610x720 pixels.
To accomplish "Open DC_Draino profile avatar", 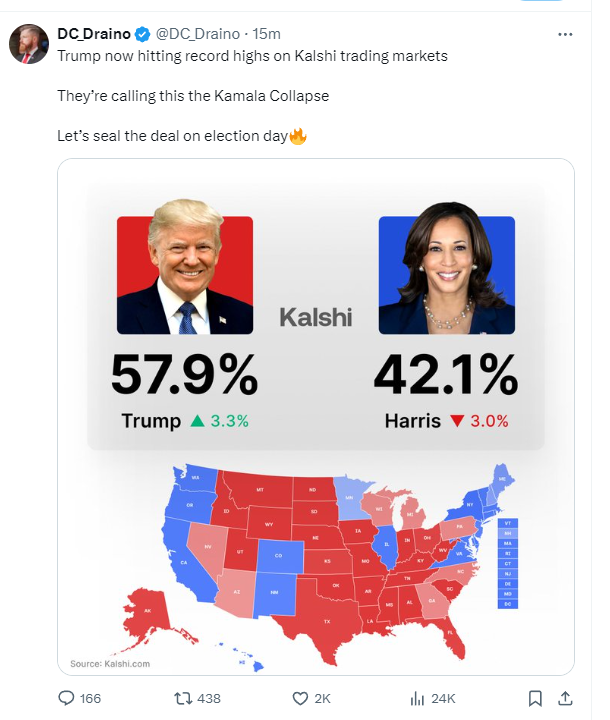I will [x=29, y=44].
